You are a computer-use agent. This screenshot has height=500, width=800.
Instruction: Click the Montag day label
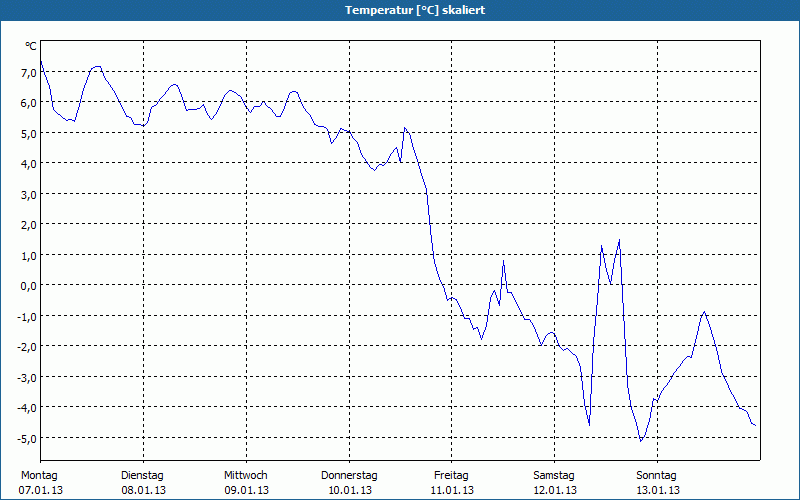pyautogui.click(x=39, y=476)
